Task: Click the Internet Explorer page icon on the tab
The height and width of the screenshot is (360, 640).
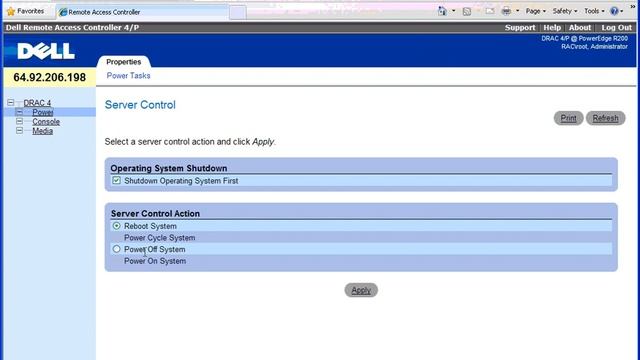Action: [63, 12]
